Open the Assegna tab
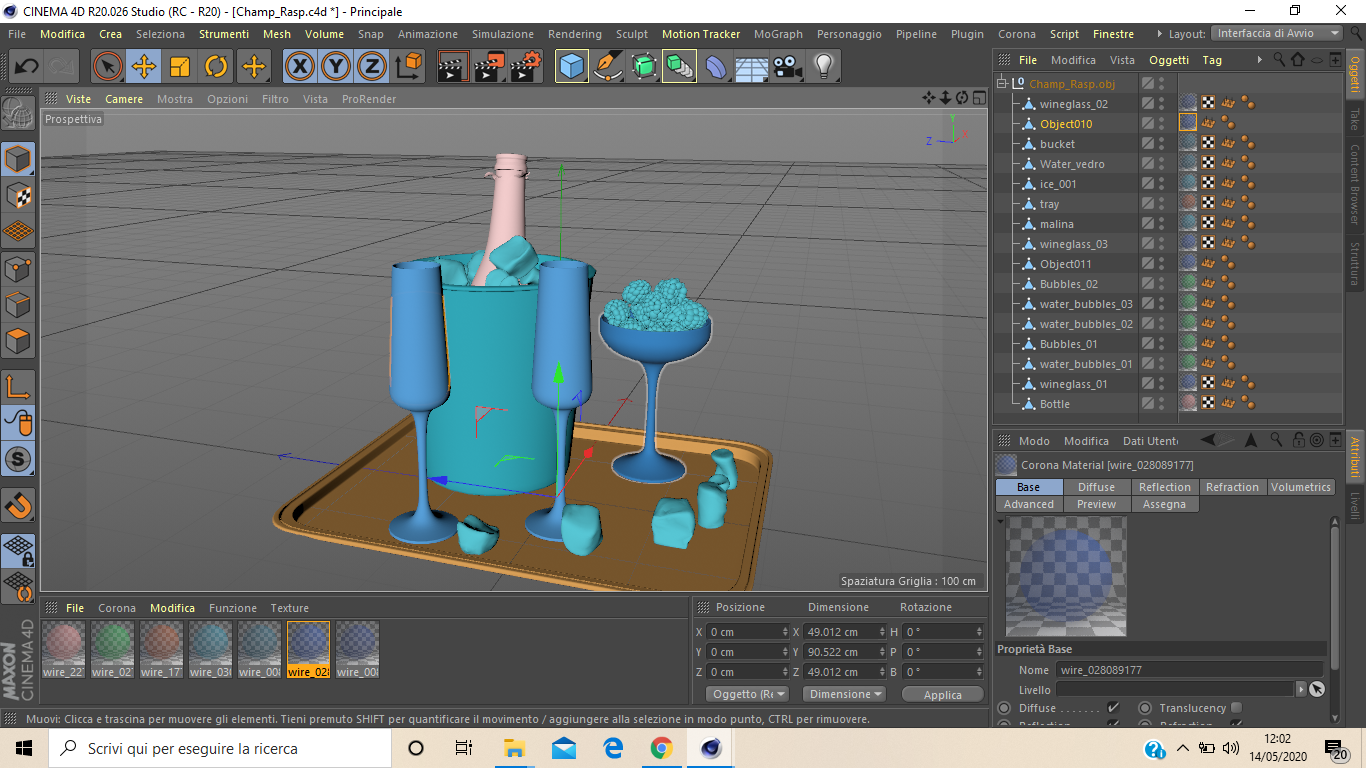 click(x=1164, y=504)
